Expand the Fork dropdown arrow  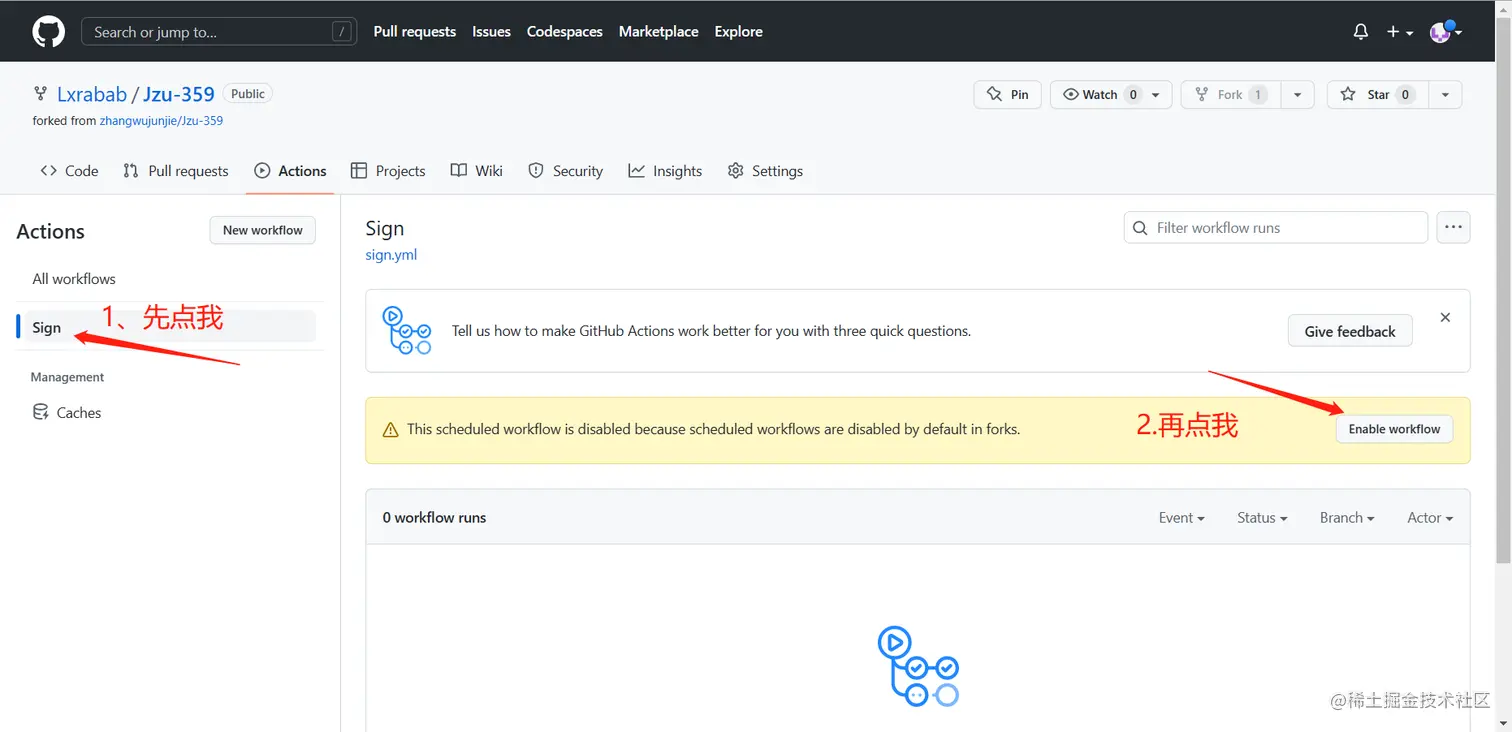click(x=1297, y=94)
